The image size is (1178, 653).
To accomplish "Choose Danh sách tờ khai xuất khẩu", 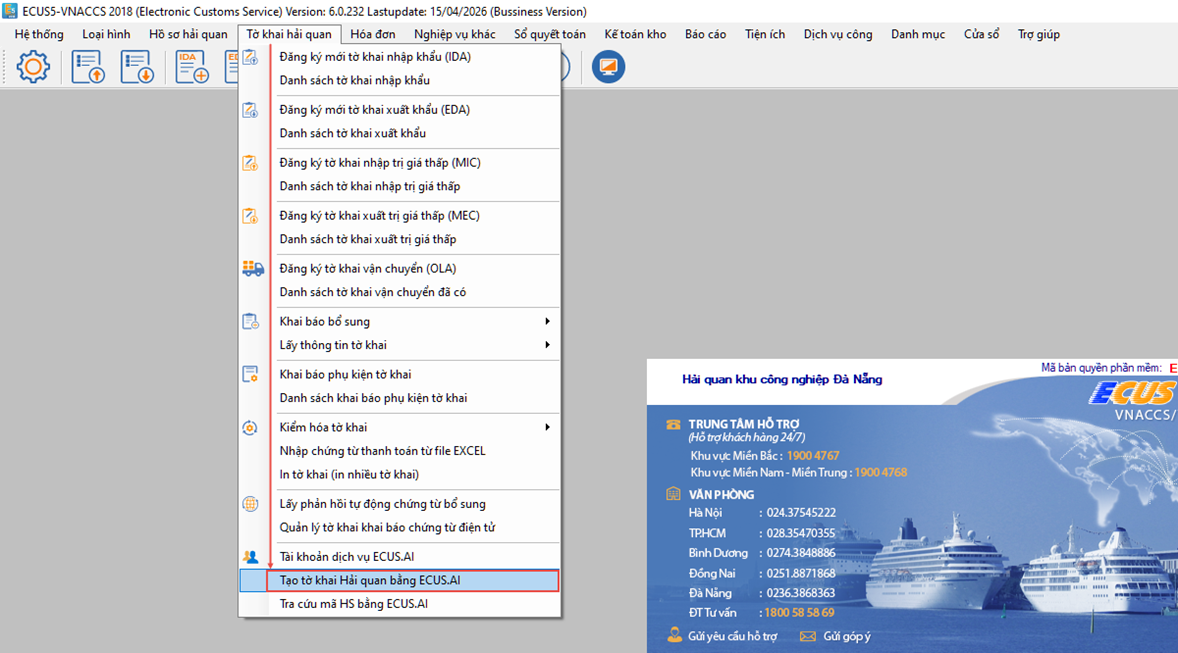I will pos(353,133).
